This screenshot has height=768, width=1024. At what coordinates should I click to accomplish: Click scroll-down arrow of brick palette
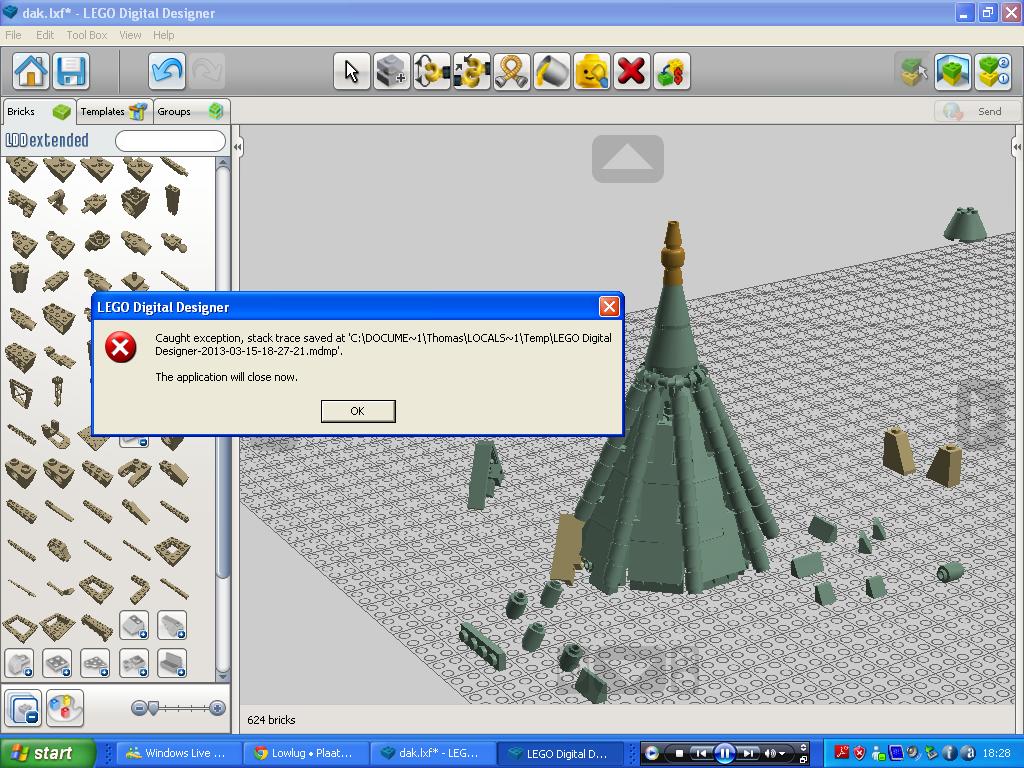223,676
